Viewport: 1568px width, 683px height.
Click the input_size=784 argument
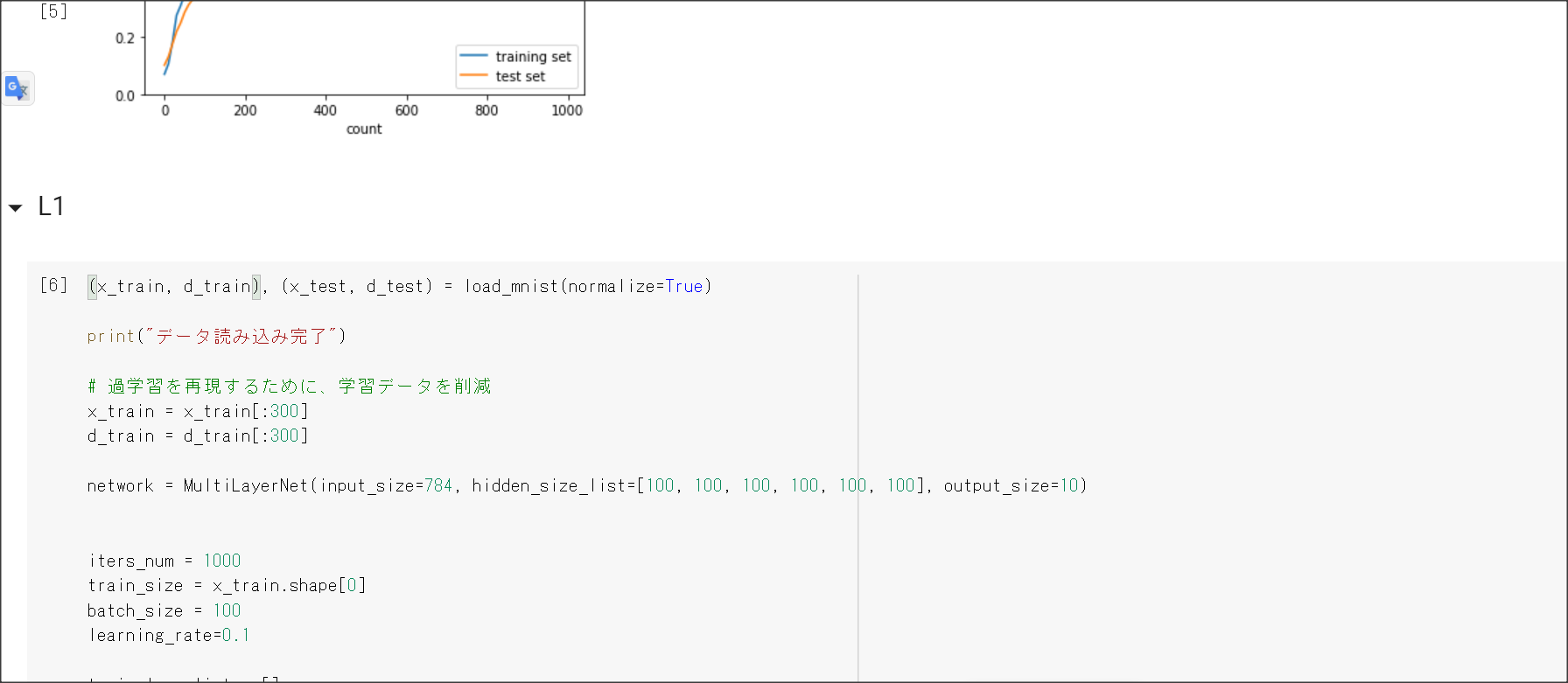point(386,485)
